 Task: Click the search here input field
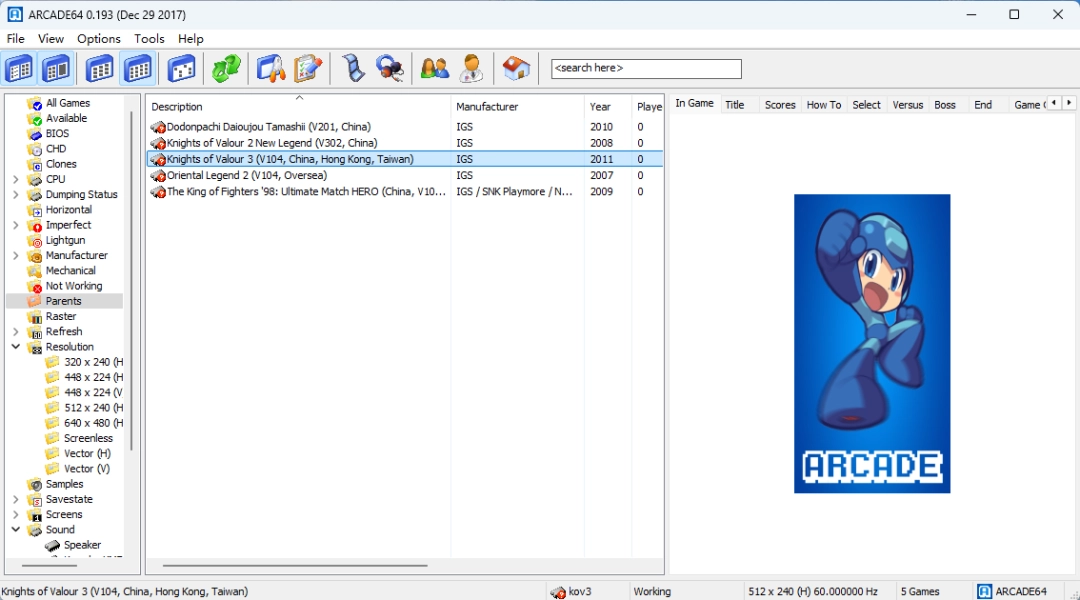coord(646,68)
